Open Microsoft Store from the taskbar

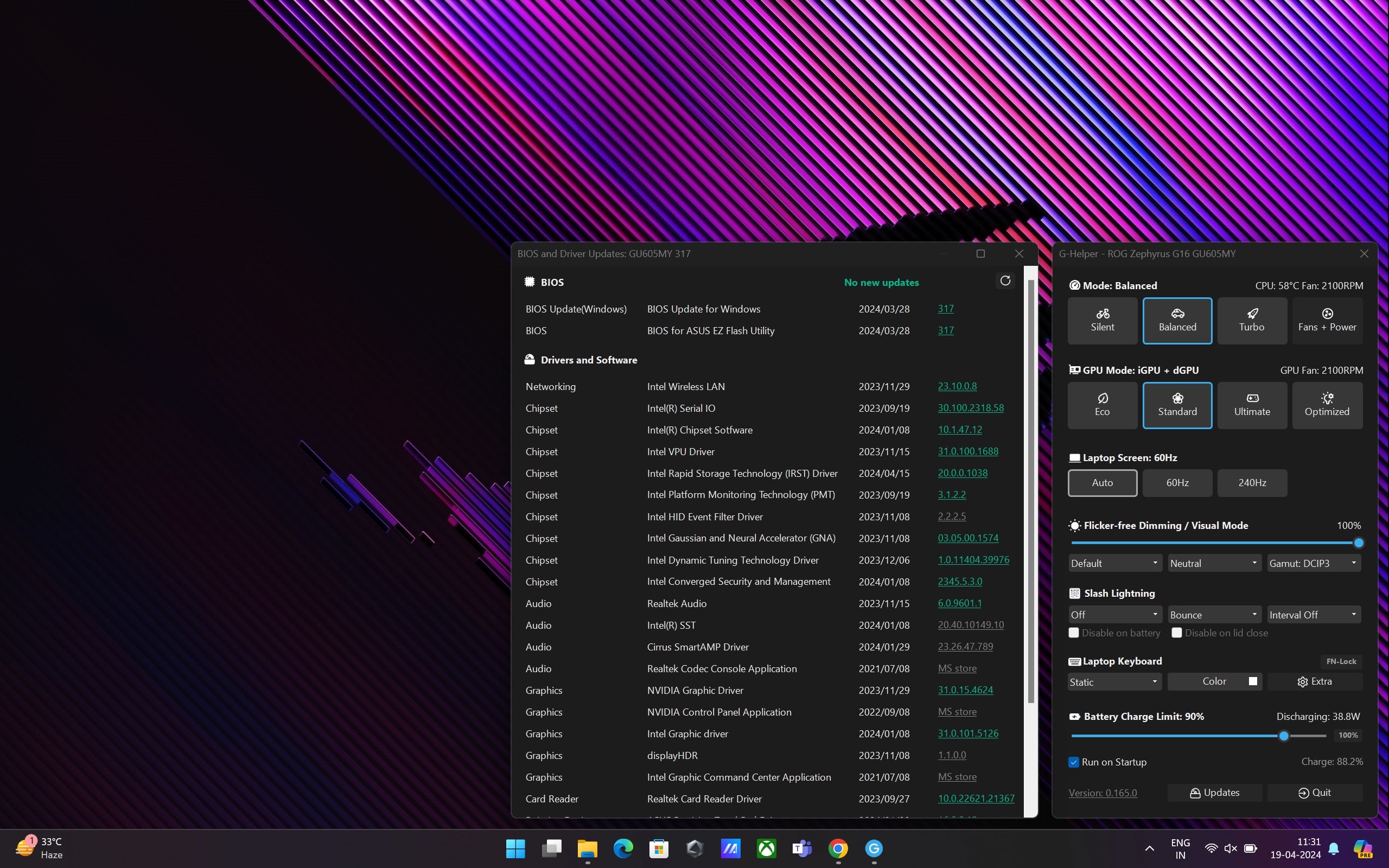[659, 848]
